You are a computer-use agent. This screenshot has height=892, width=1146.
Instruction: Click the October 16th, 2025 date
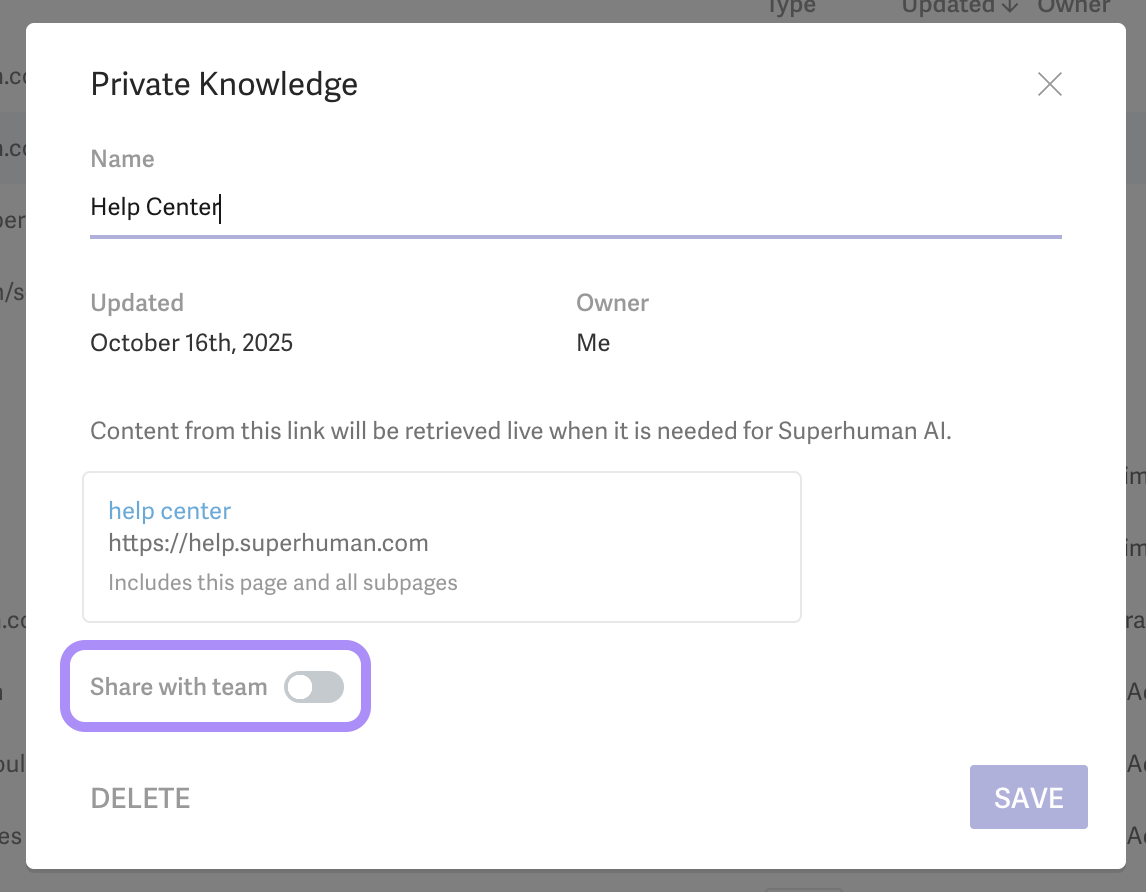pyautogui.click(x=191, y=343)
